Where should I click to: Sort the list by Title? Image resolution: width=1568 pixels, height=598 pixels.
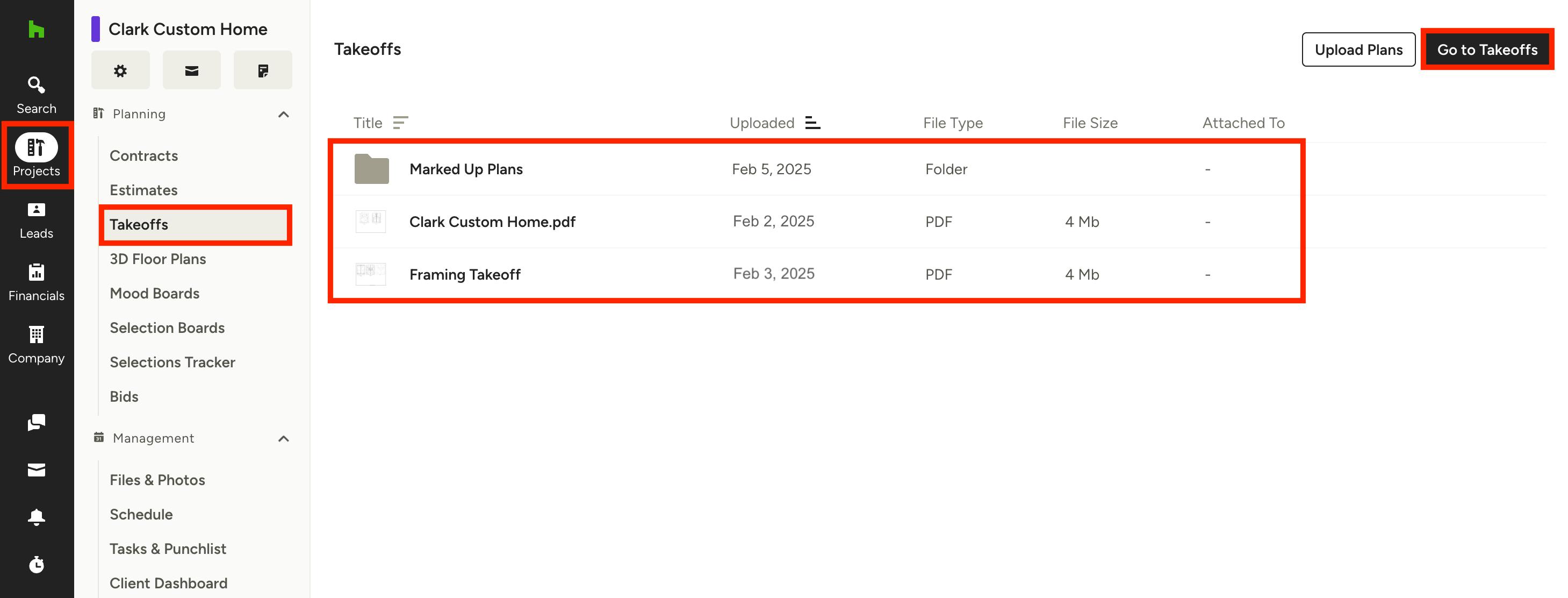(400, 123)
